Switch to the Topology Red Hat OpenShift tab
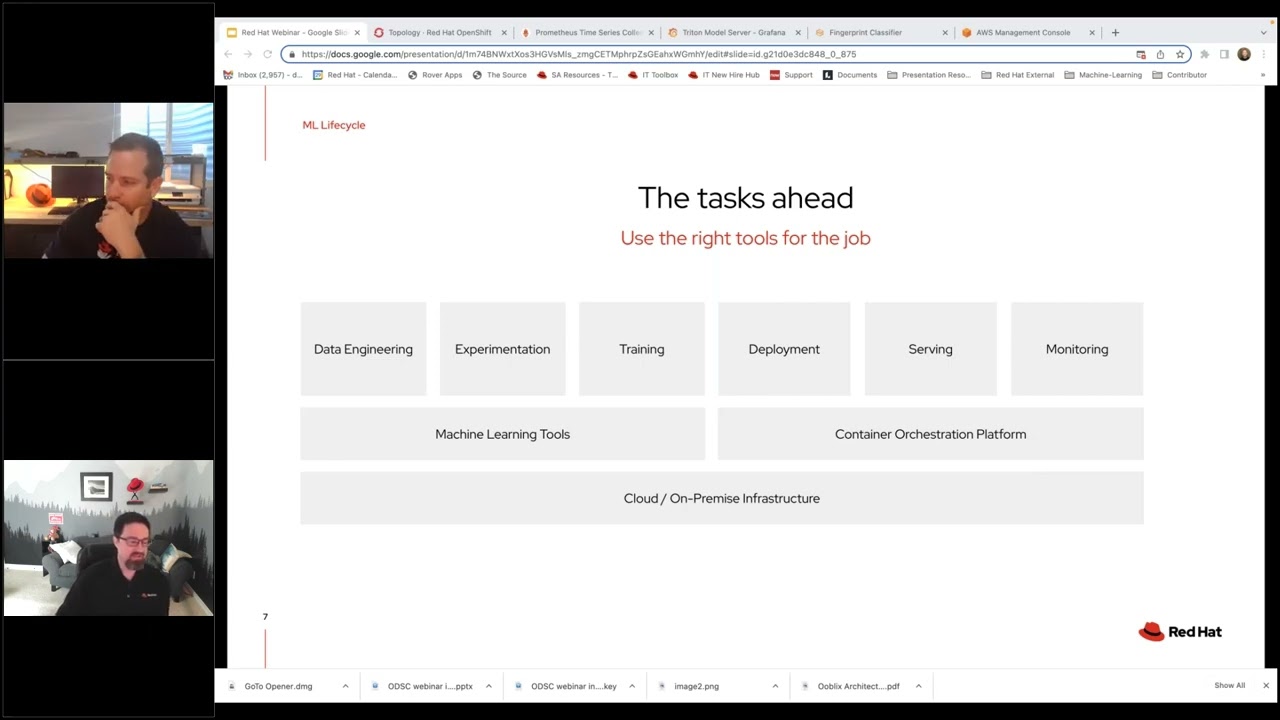The image size is (1280, 720). [440, 32]
